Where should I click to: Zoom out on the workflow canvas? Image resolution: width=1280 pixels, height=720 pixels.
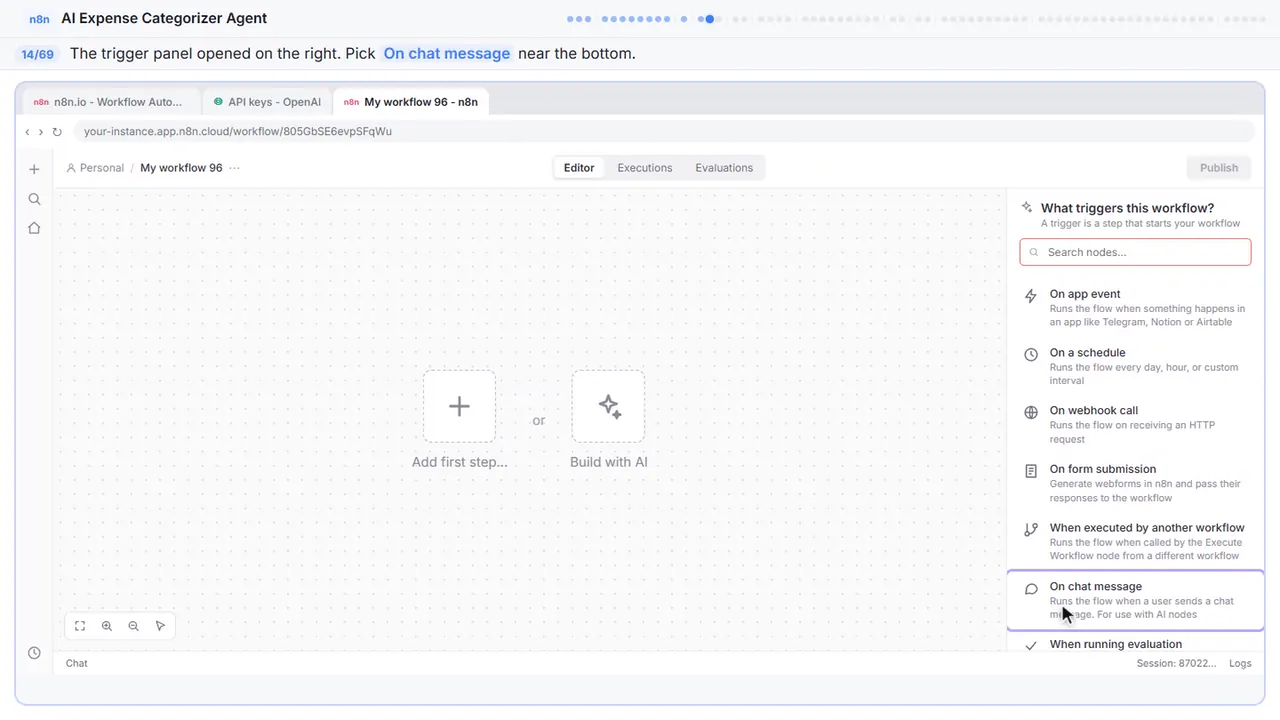pyautogui.click(x=133, y=626)
